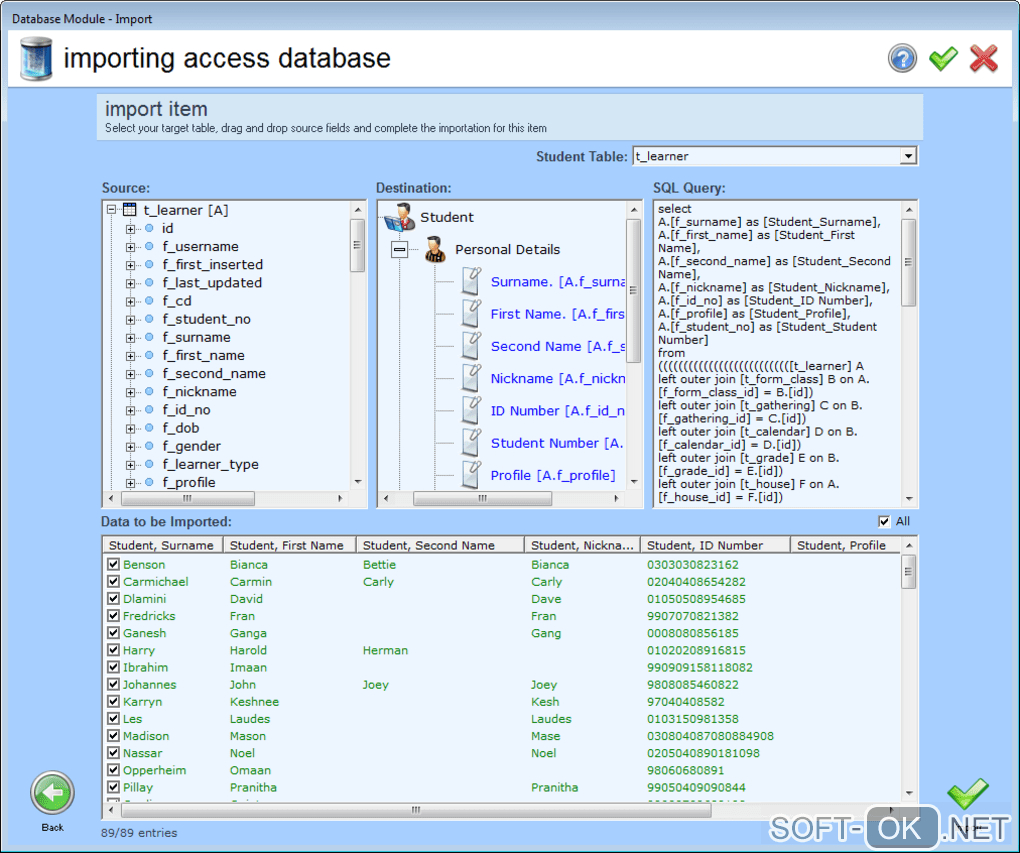Select f_learner_type in Source tree
This screenshot has width=1020, height=853.
[210, 464]
